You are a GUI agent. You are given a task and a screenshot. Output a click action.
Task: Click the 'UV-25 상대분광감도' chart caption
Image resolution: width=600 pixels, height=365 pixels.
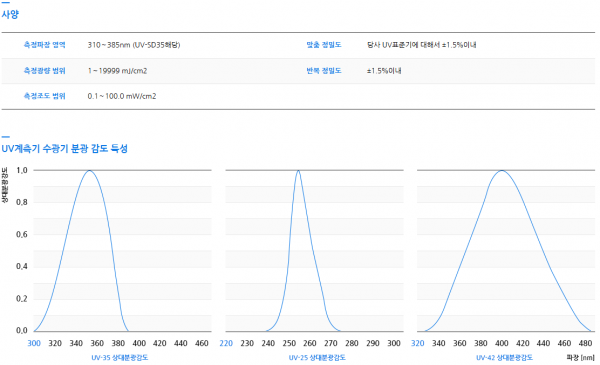pyautogui.click(x=317, y=357)
